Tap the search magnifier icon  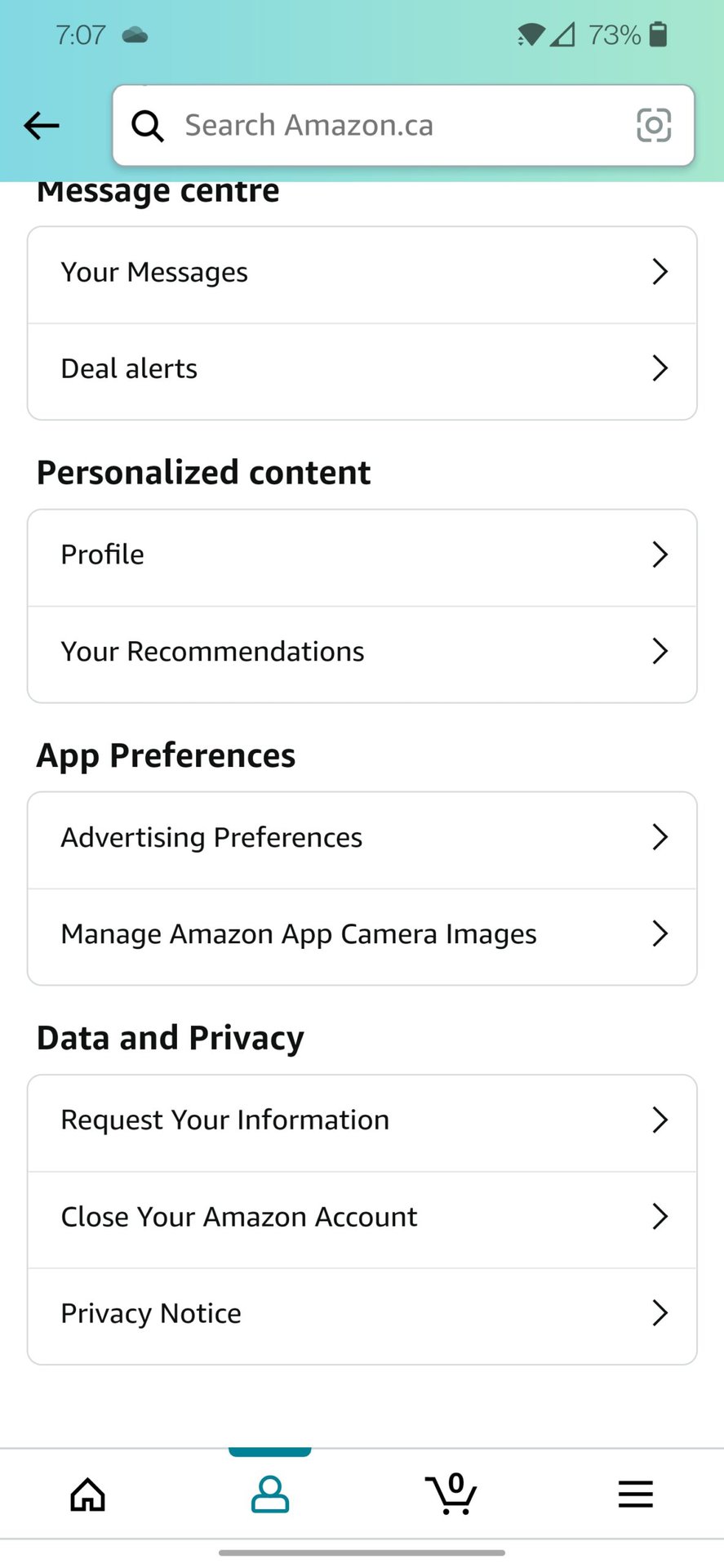148,126
